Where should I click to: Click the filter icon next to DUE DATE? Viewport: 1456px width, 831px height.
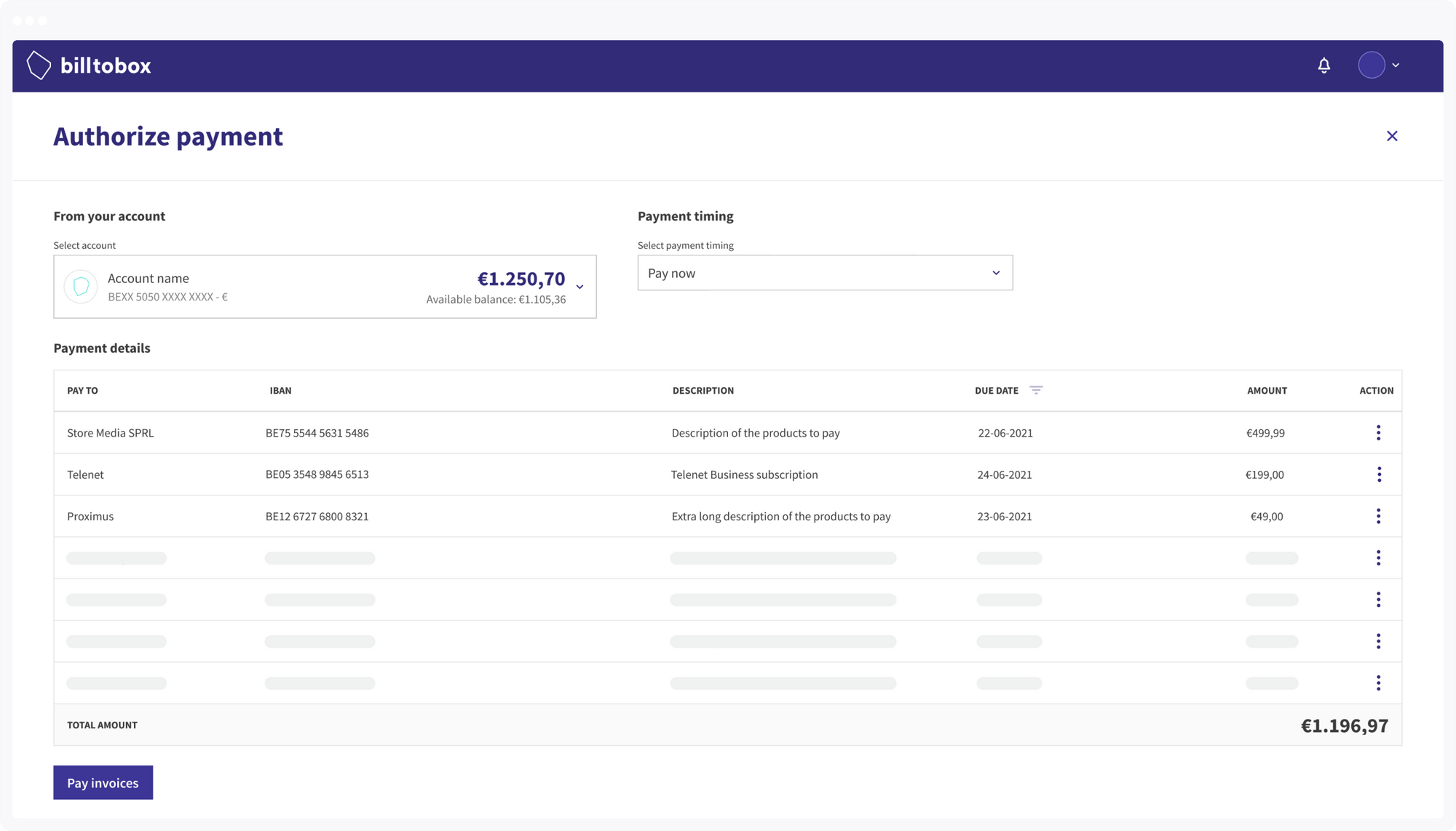tap(1037, 389)
